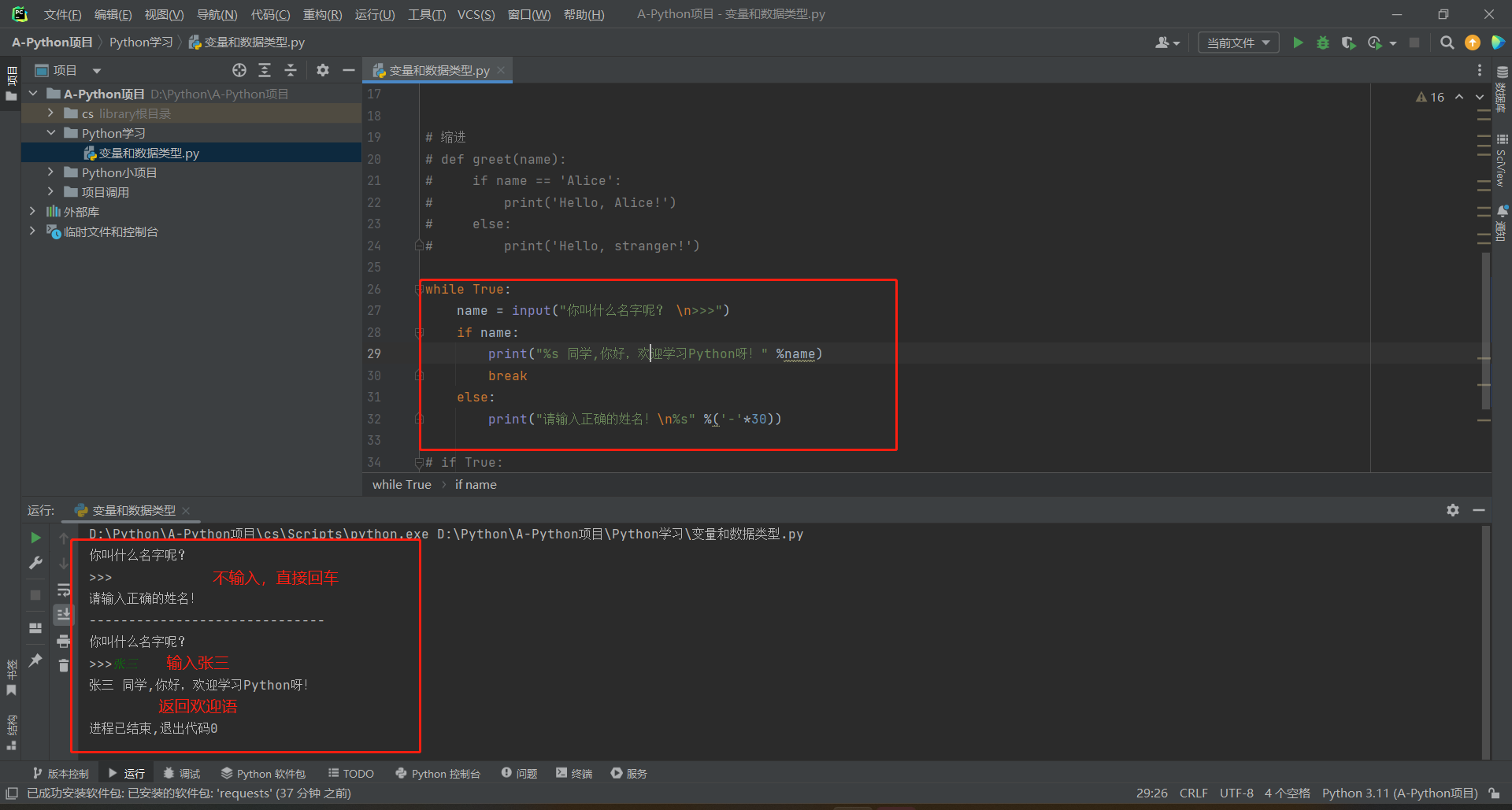Toggle scroll to end in the run console
The image size is (1512, 810).
pyautogui.click(x=64, y=614)
